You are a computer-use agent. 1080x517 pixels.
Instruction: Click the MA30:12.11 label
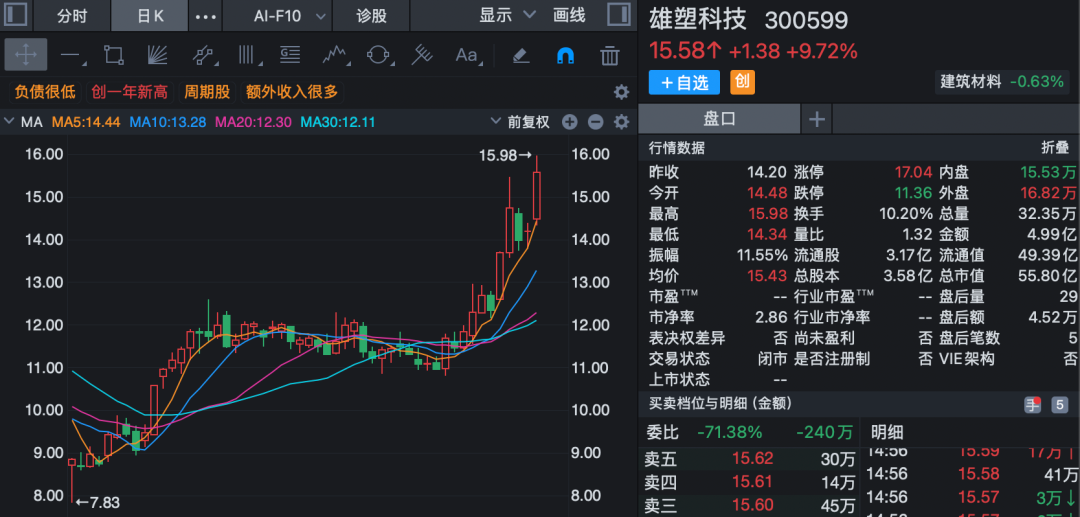point(339,123)
